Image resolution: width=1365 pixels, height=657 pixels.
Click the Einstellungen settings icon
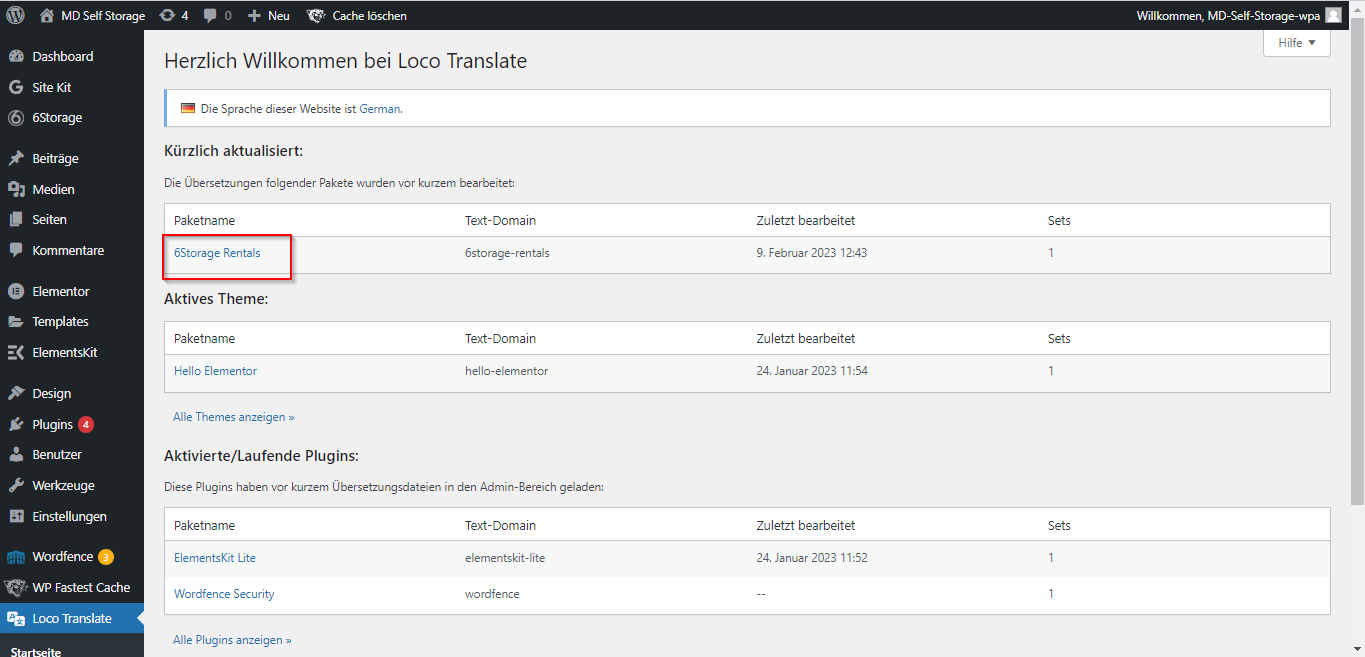[x=16, y=516]
